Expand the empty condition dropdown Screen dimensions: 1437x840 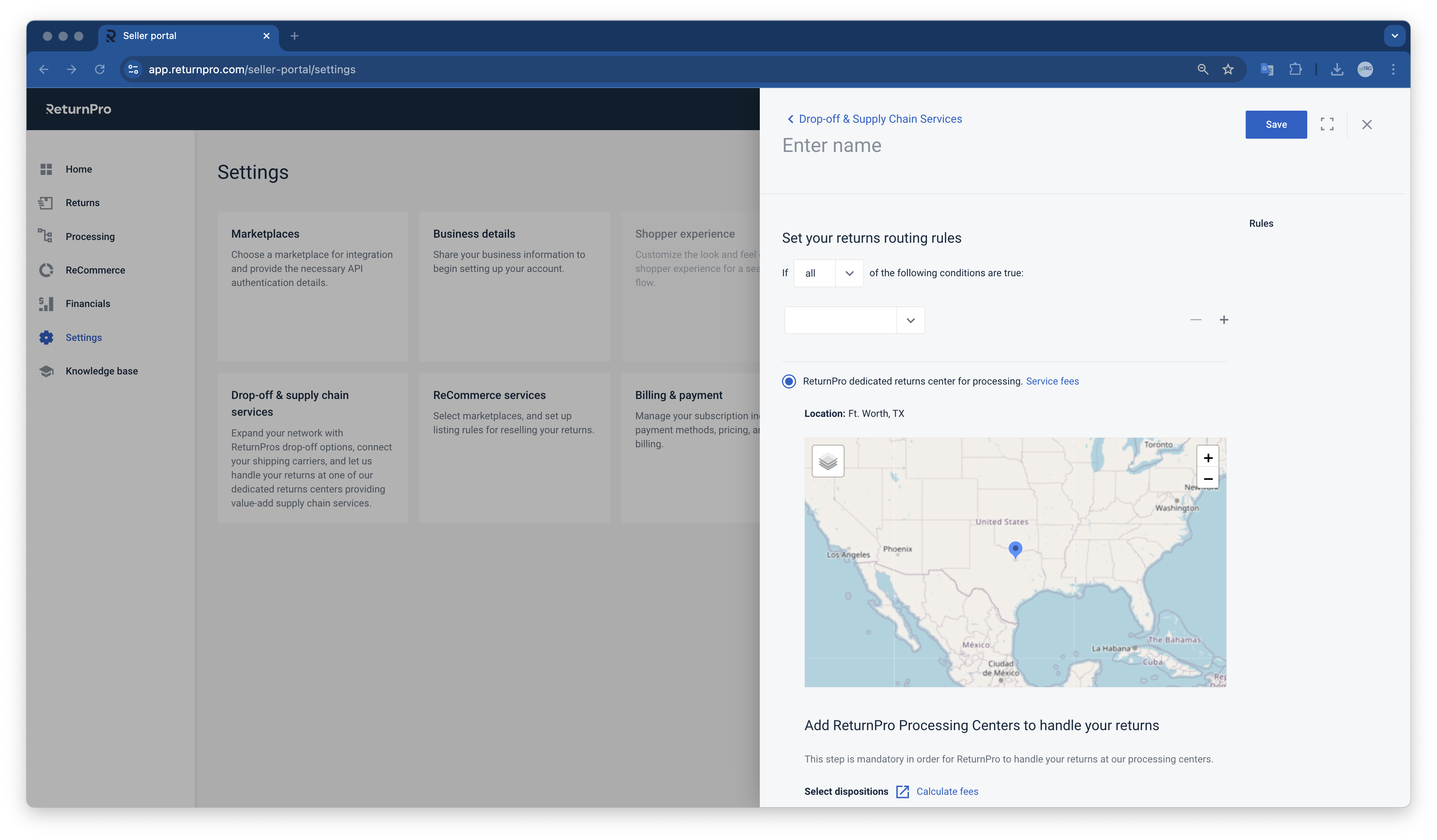point(854,321)
